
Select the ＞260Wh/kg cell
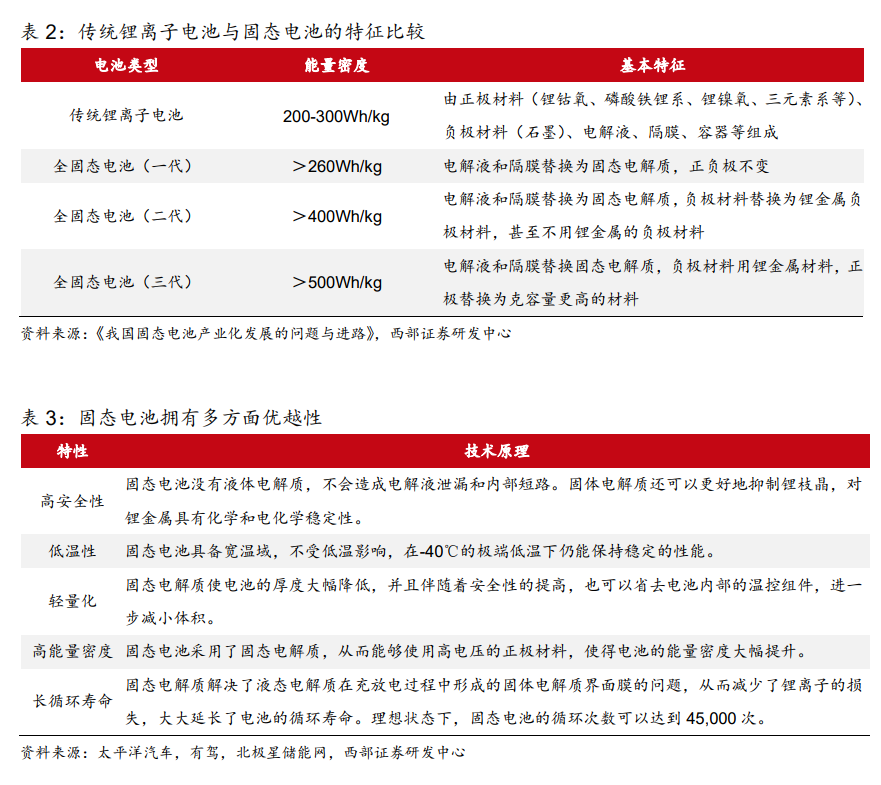tap(336, 166)
